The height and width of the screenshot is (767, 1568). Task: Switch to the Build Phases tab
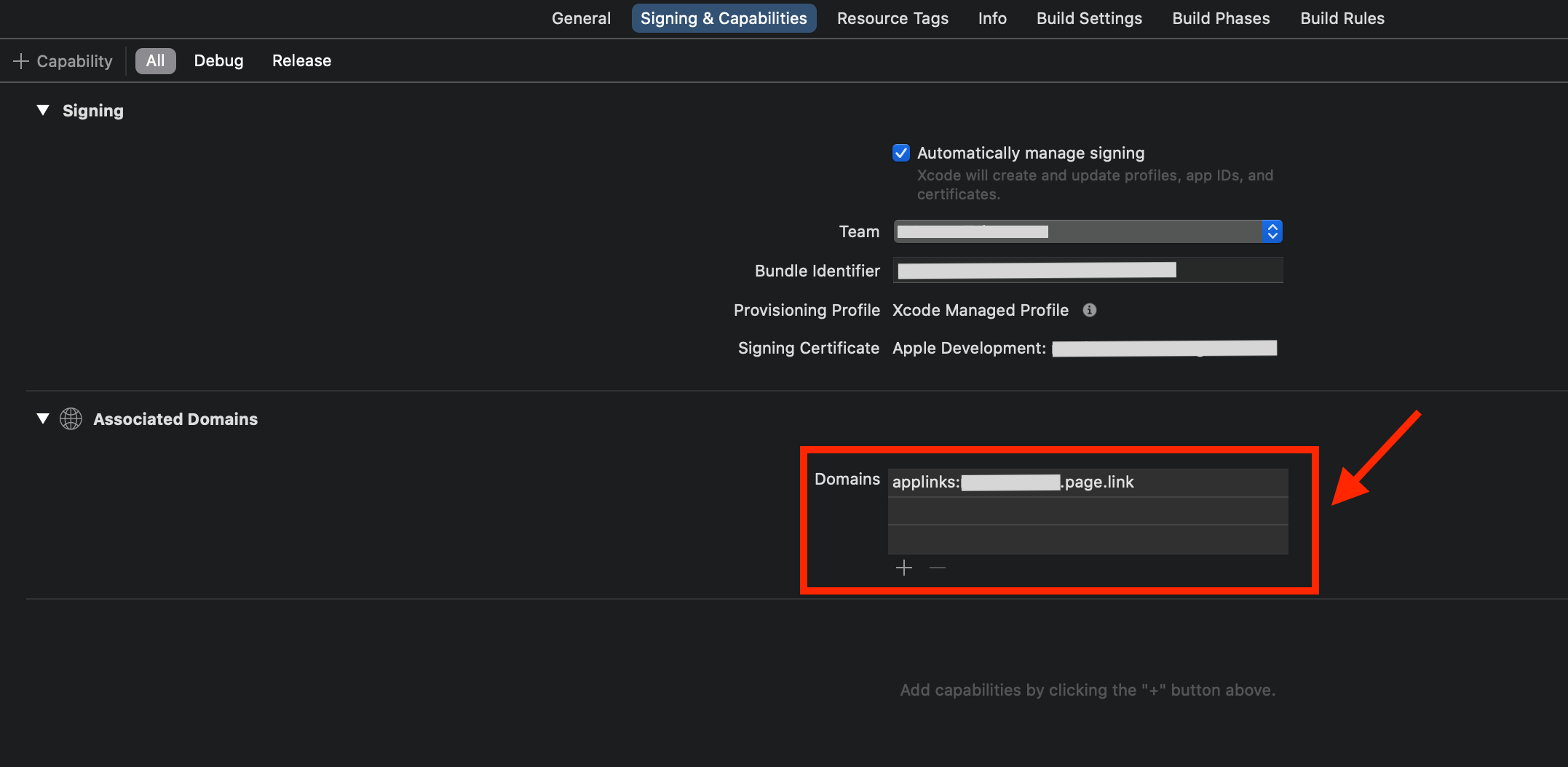click(1221, 19)
